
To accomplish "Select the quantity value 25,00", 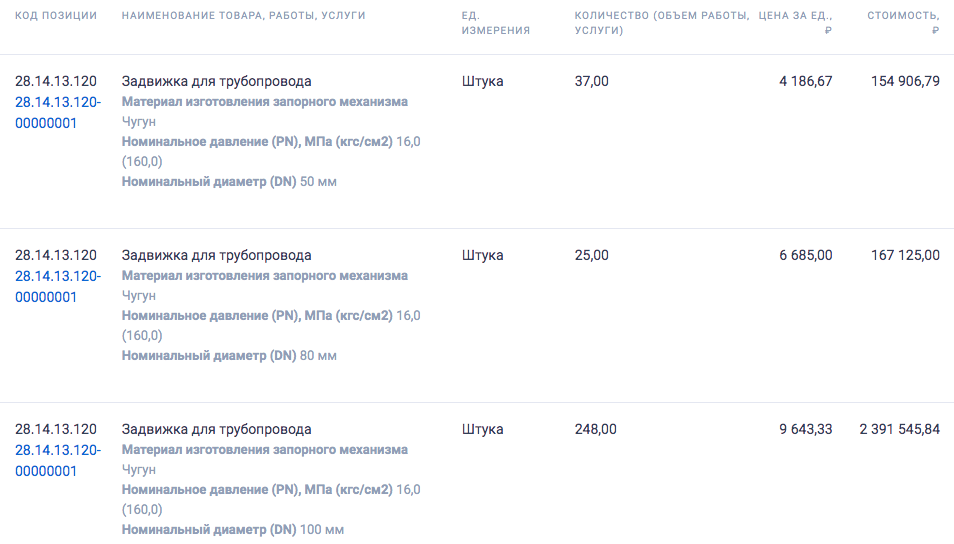I will tap(591, 255).
